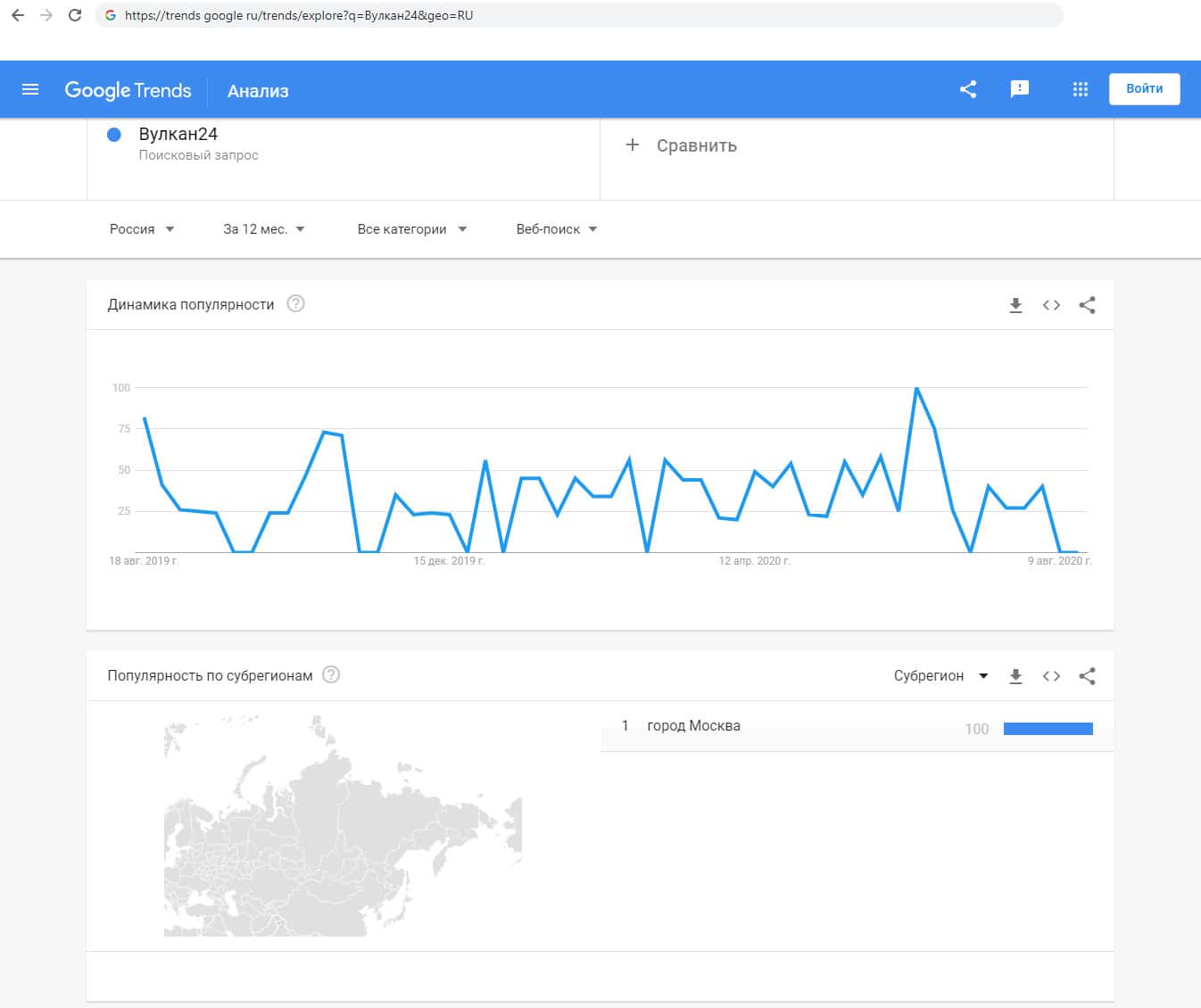
Task: Download the subregion popularity data
Action: pos(1015,676)
